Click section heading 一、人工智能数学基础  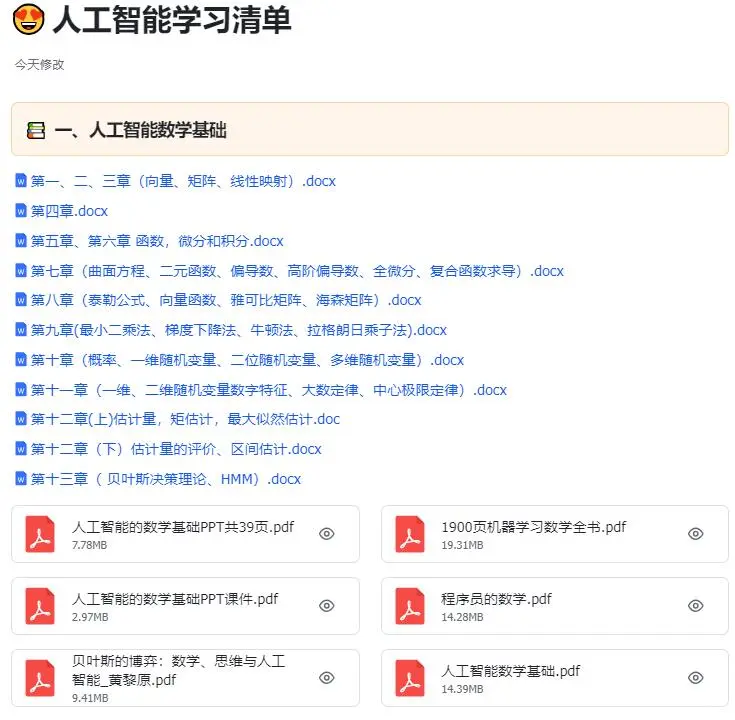(x=141, y=130)
